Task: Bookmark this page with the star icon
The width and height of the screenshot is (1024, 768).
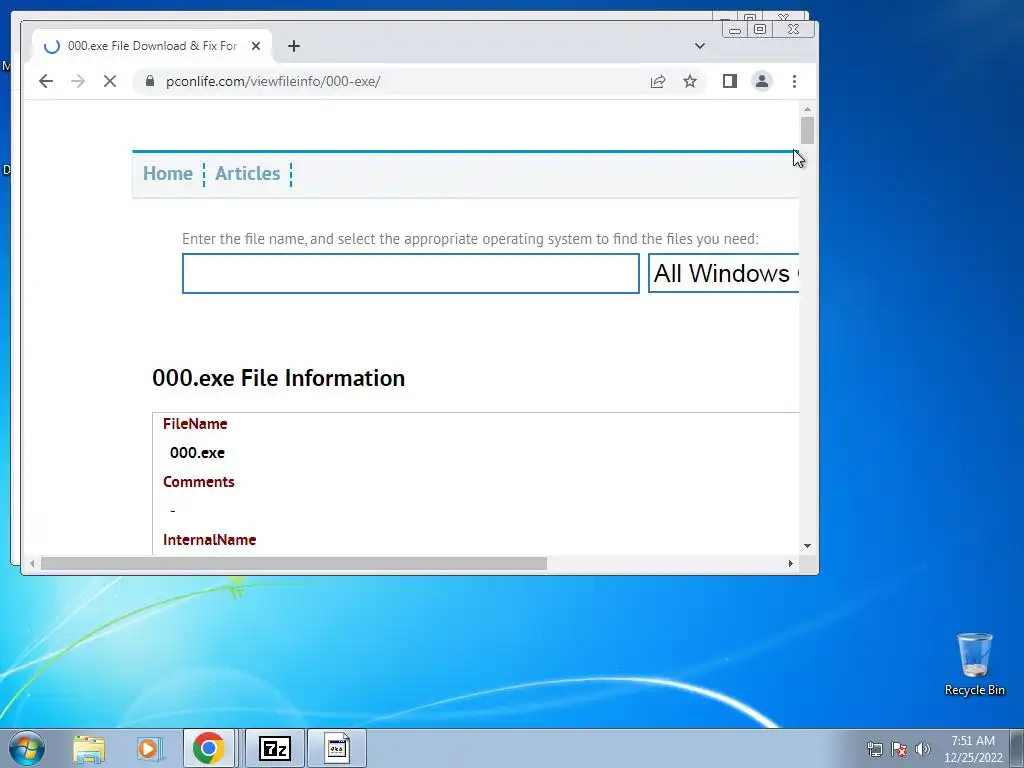Action: click(x=690, y=81)
